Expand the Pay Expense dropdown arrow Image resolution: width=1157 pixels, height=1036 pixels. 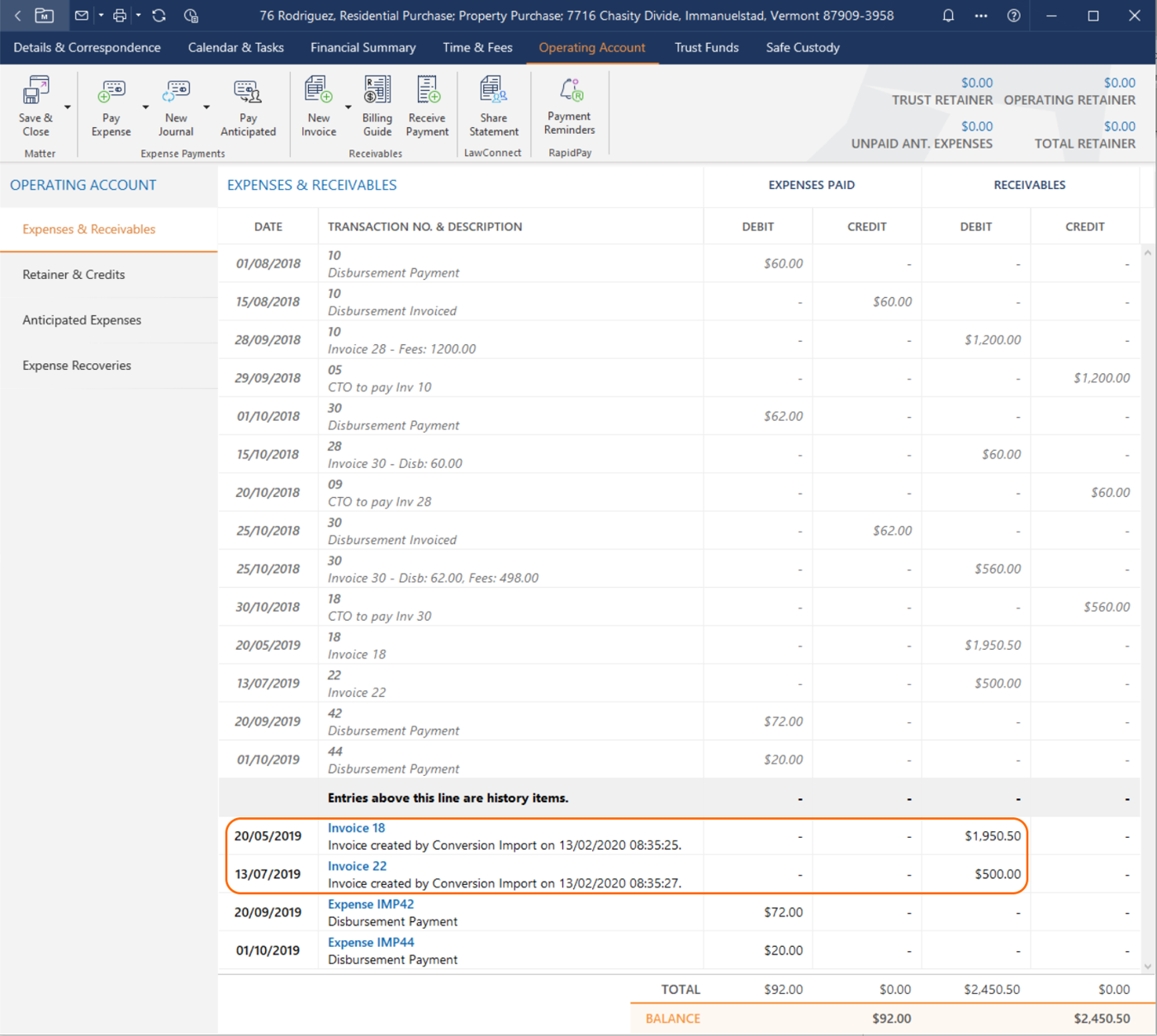pyautogui.click(x=145, y=107)
